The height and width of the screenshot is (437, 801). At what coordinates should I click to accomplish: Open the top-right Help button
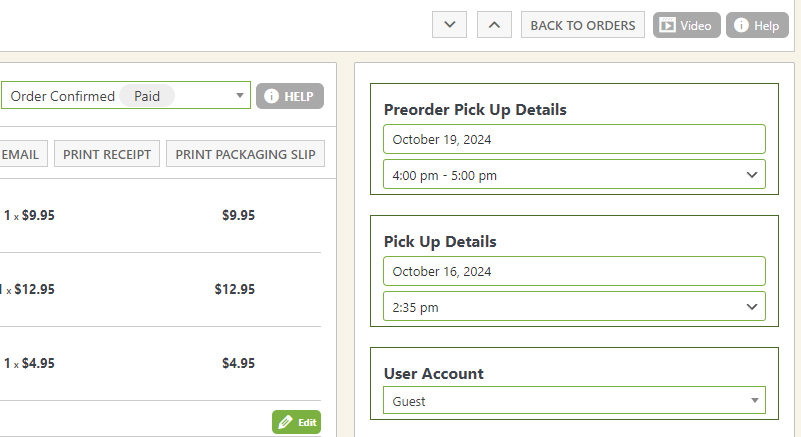click(757, 25)
